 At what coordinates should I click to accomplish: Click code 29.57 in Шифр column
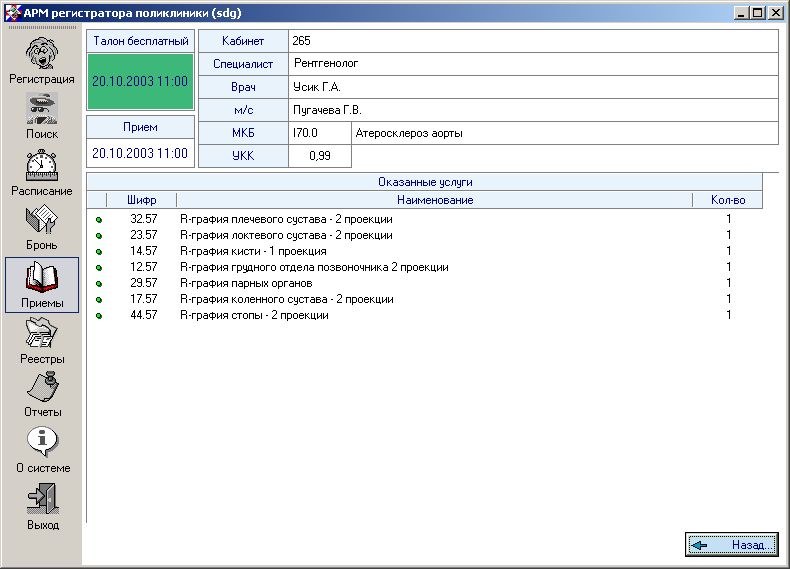144,283
